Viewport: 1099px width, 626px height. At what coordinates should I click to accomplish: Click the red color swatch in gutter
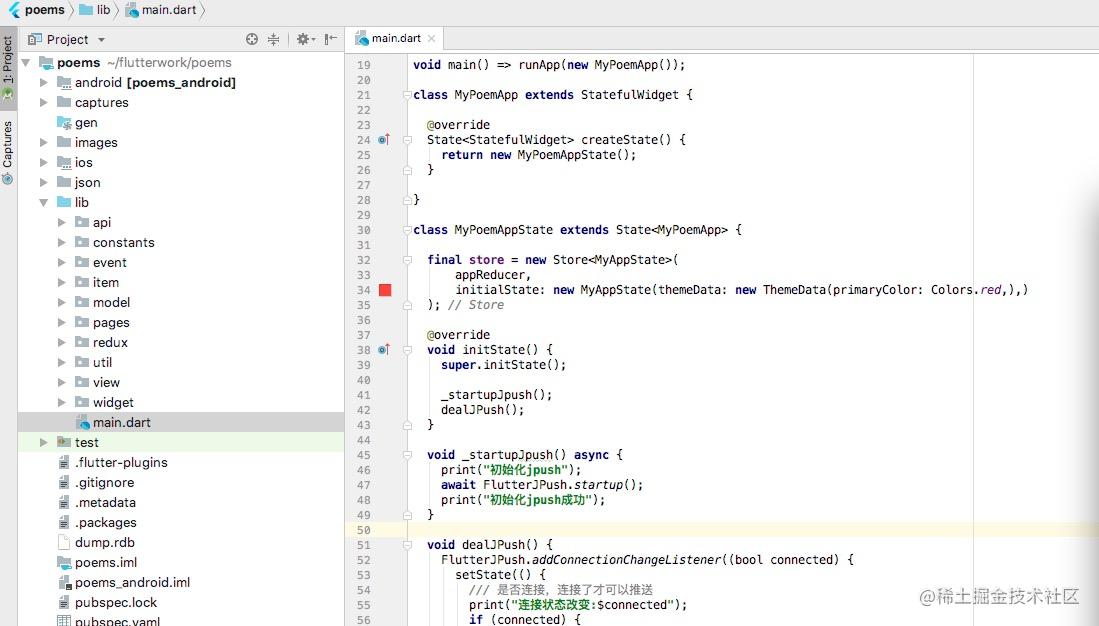pyautogui.click(x=385, y=290)
